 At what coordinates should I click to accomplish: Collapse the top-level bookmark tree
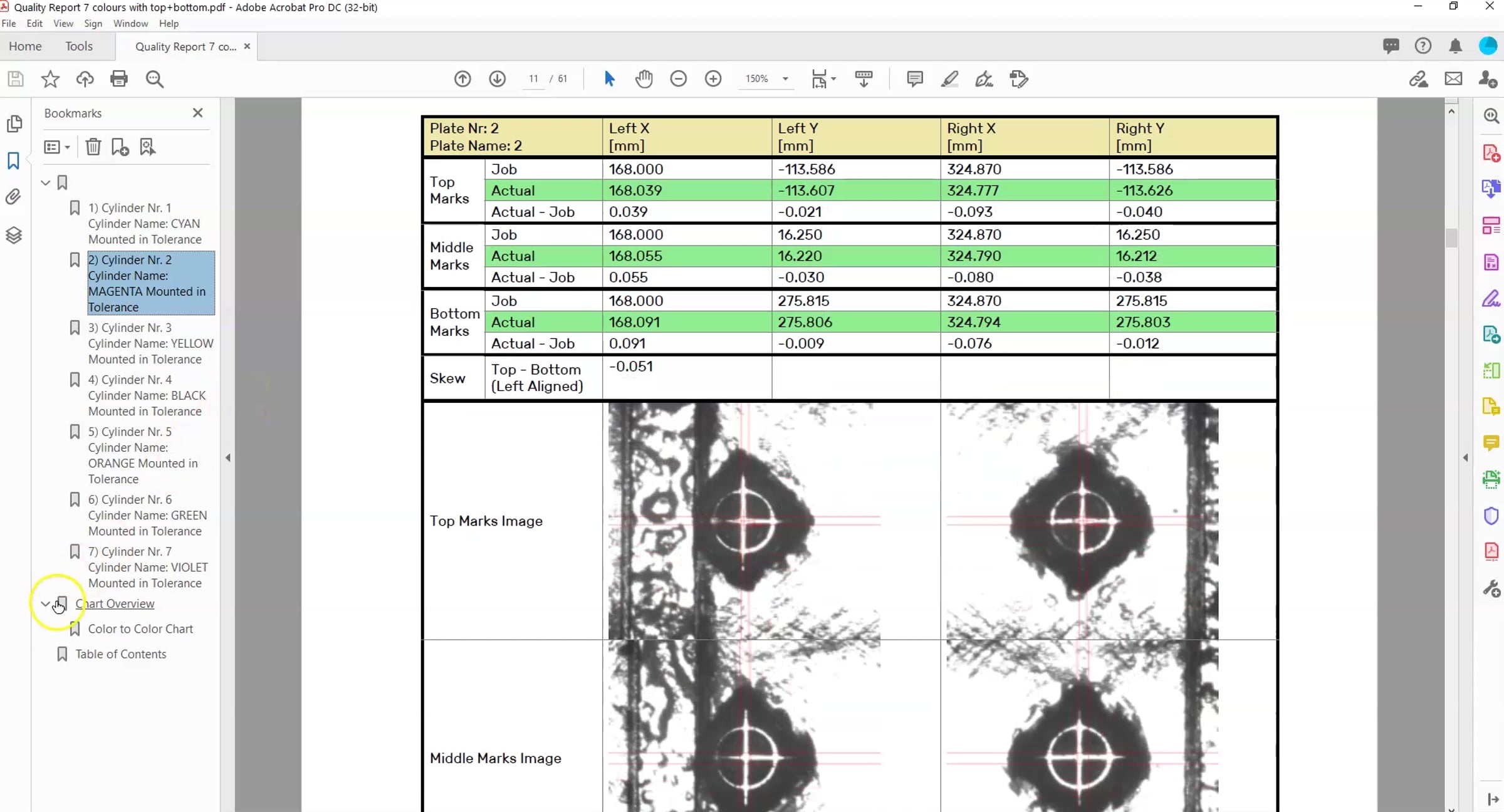tap(45, 183)
